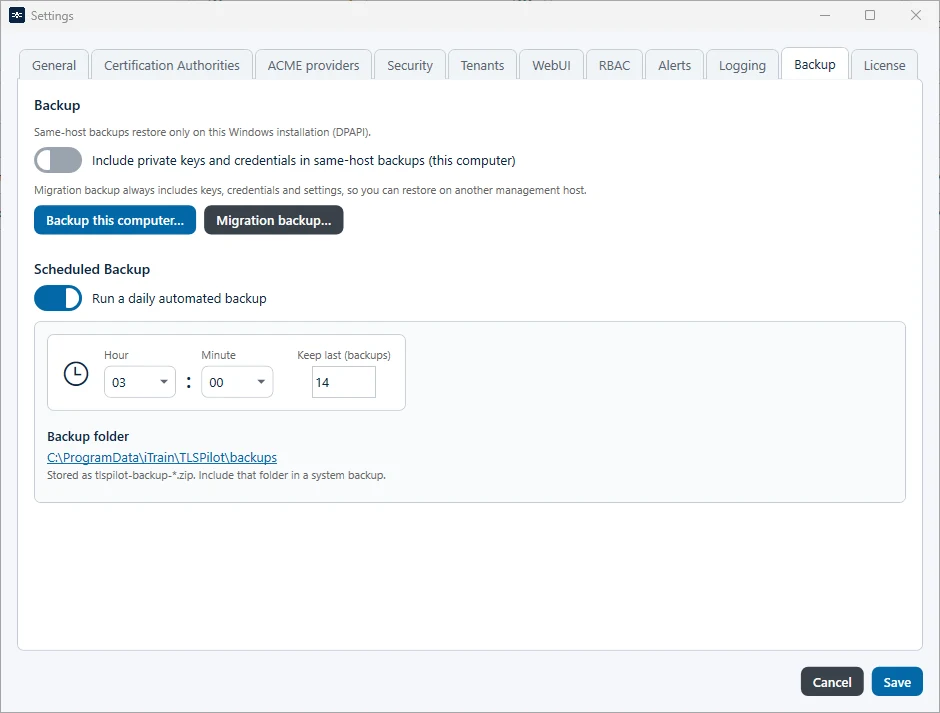
Task: Switch to the WebUI tab
Action: (551, 65)
